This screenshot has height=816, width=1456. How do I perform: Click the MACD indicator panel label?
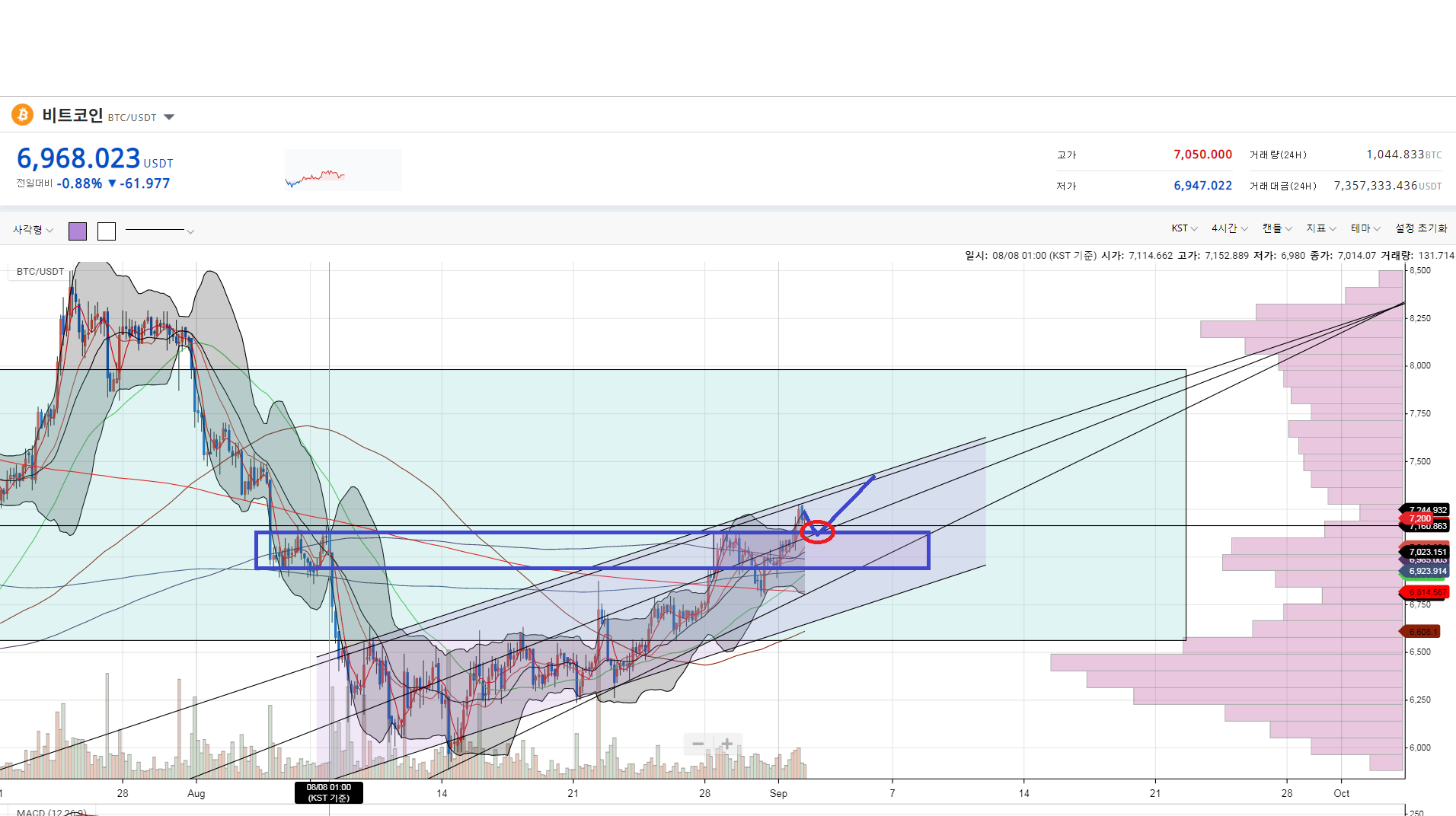[x=51, y=812]
